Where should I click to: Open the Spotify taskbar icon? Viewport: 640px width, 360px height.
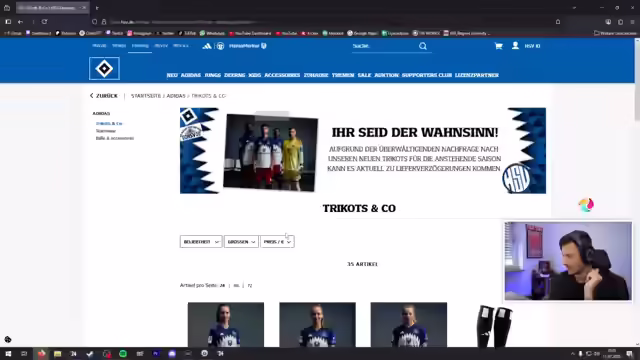click(x=123, y=353)
